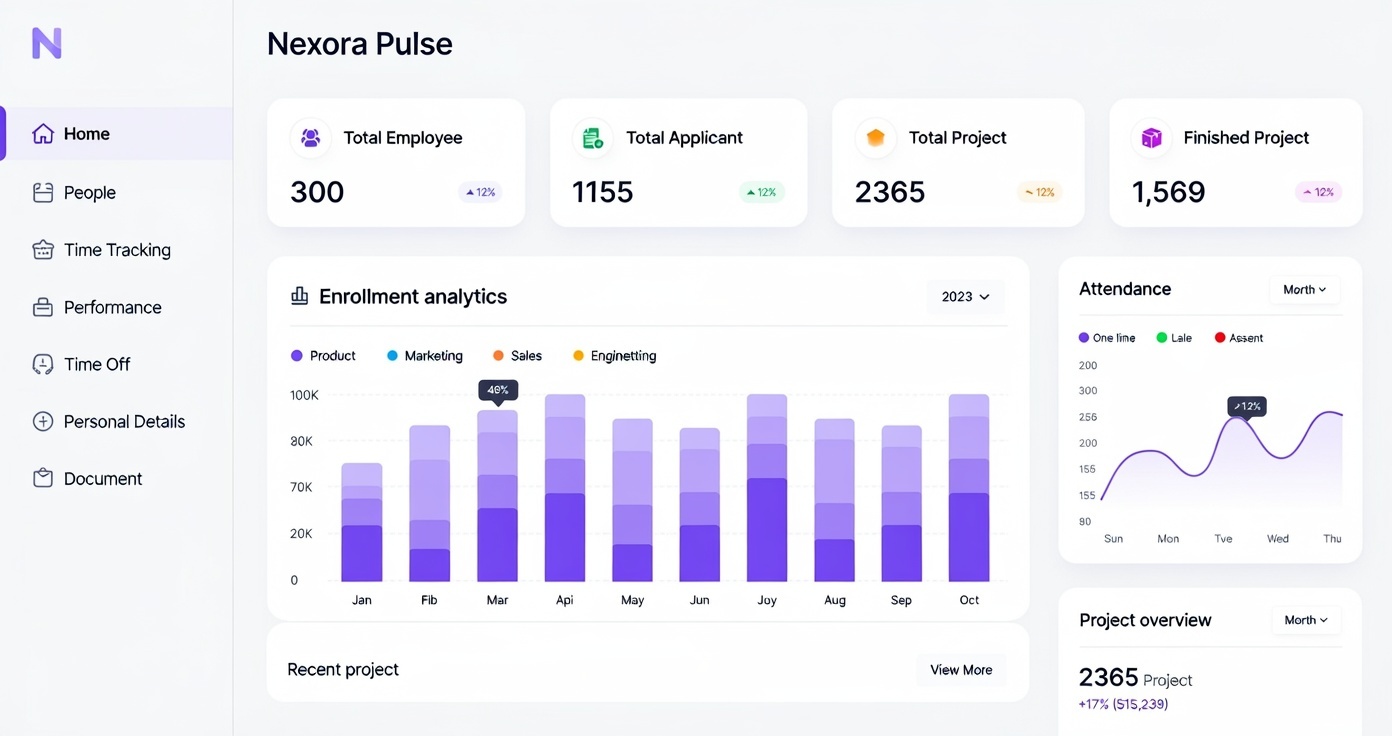Toggle the Marketing legend series
The image size is (1392, 736).
tap(424, 356)
